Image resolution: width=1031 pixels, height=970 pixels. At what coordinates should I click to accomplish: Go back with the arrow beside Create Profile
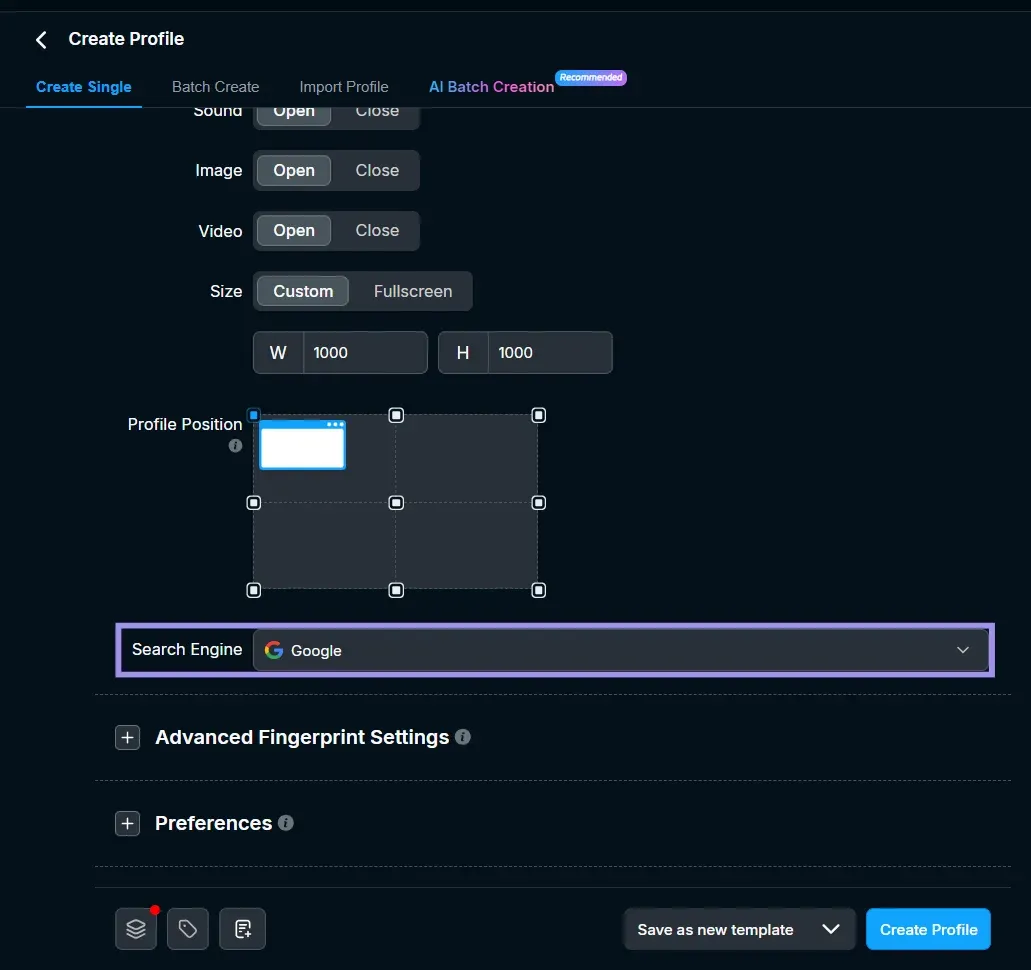click(41, 39)
